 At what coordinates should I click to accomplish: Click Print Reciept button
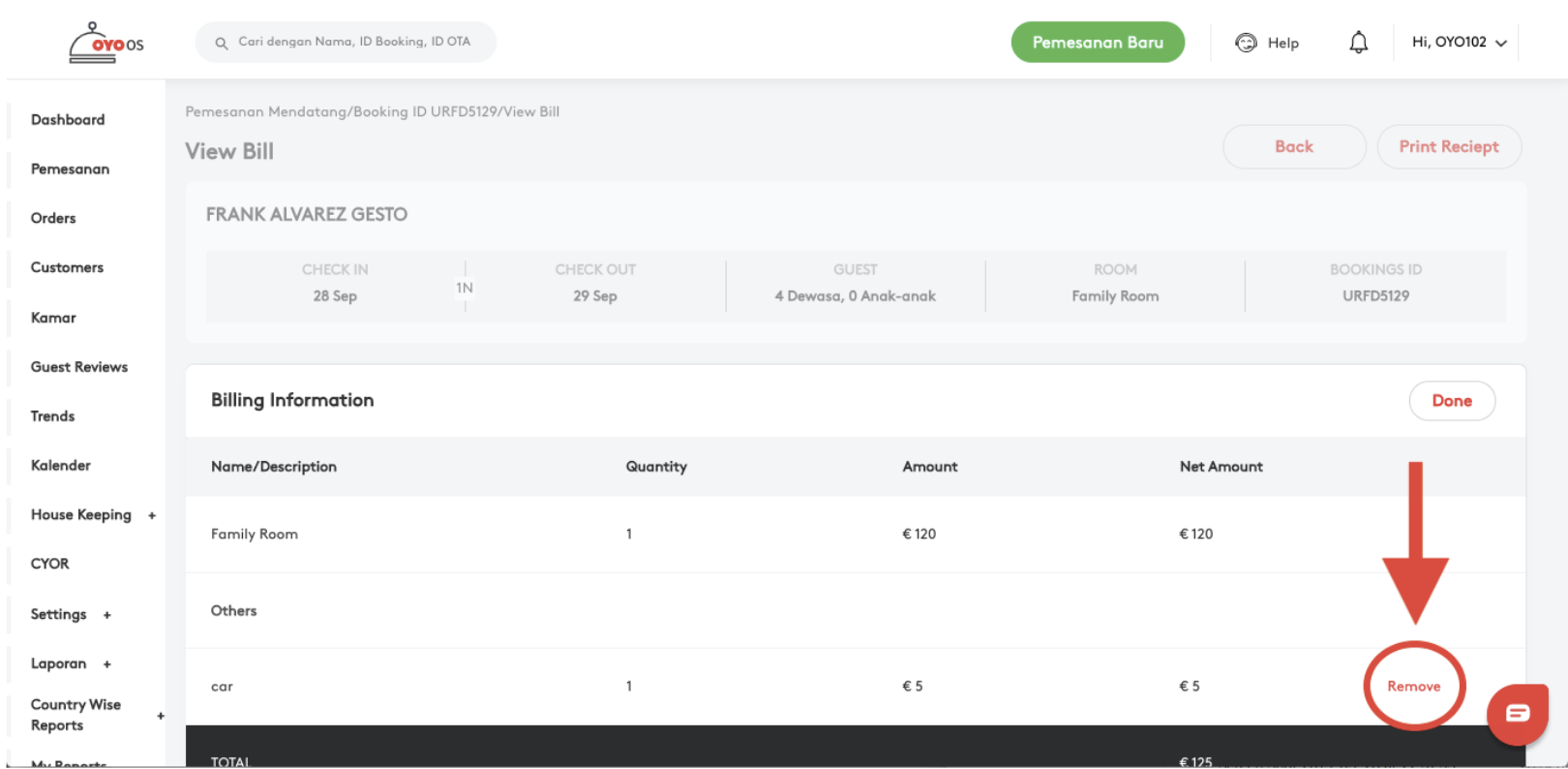(x=1449, y=147)
